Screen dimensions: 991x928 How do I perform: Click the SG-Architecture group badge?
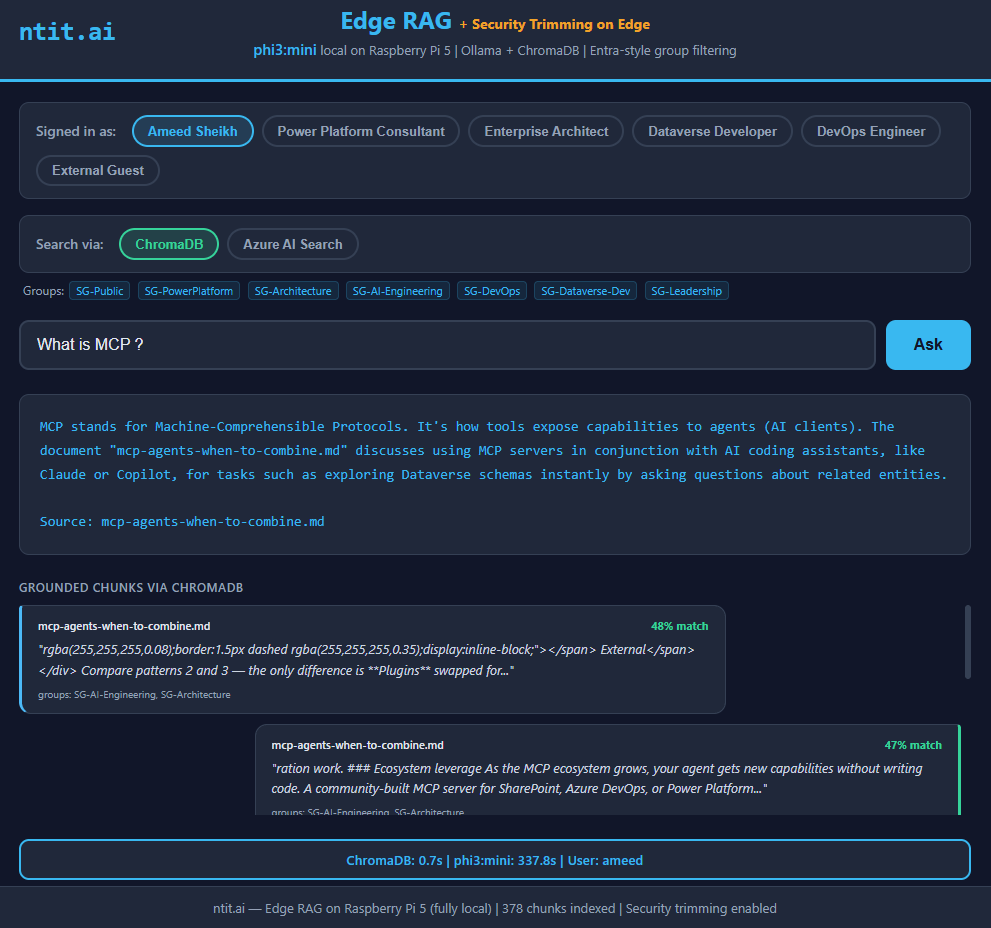(293, 291)
